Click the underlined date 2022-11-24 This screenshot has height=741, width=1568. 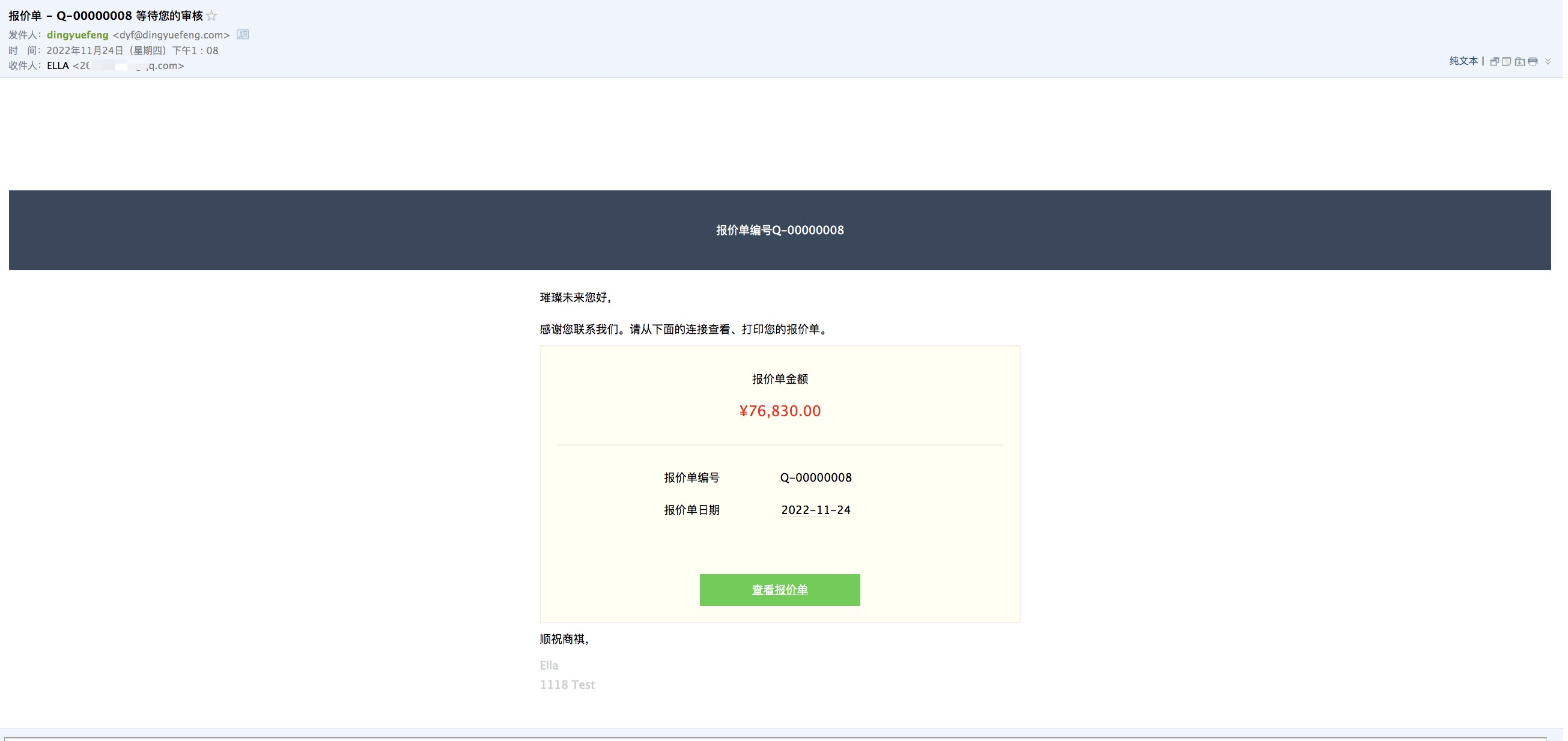[815, 510]
